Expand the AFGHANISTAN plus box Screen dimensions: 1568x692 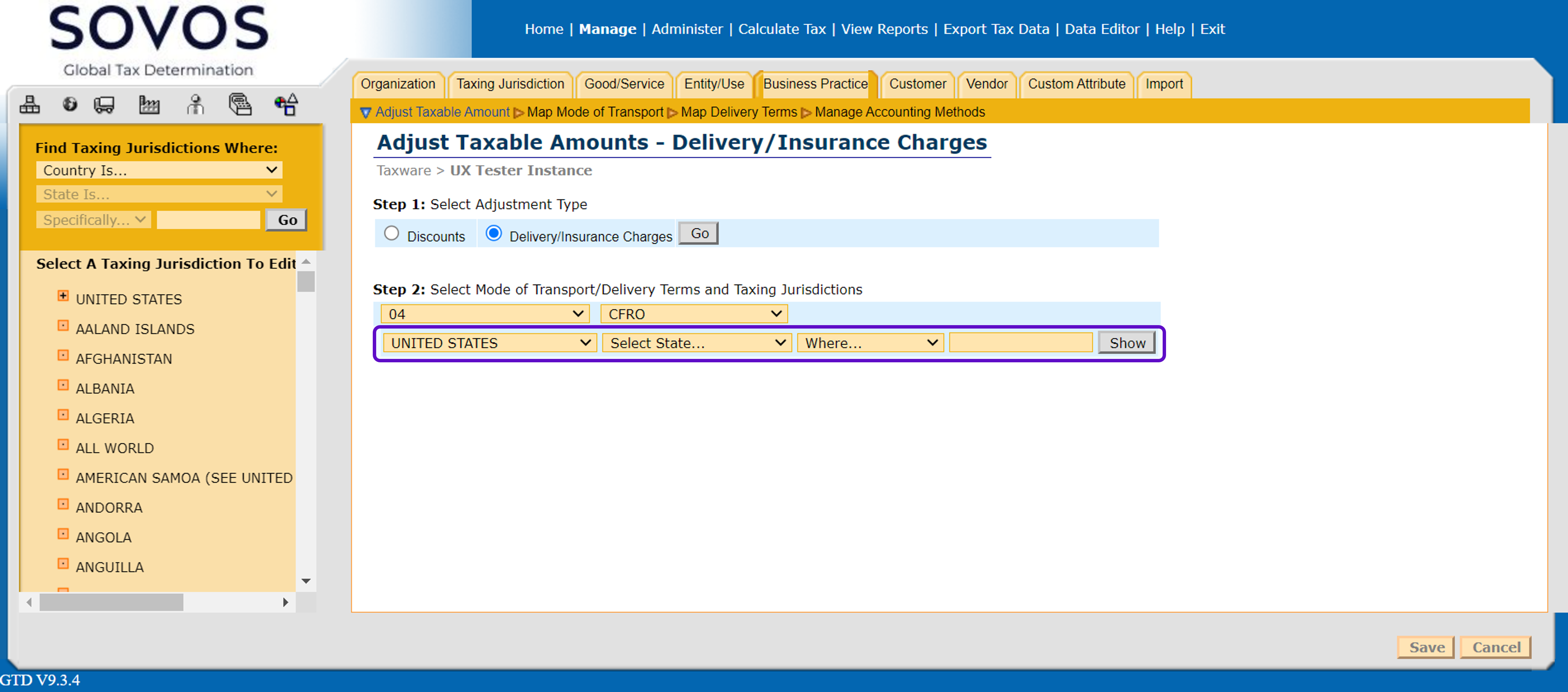[63, 355]
